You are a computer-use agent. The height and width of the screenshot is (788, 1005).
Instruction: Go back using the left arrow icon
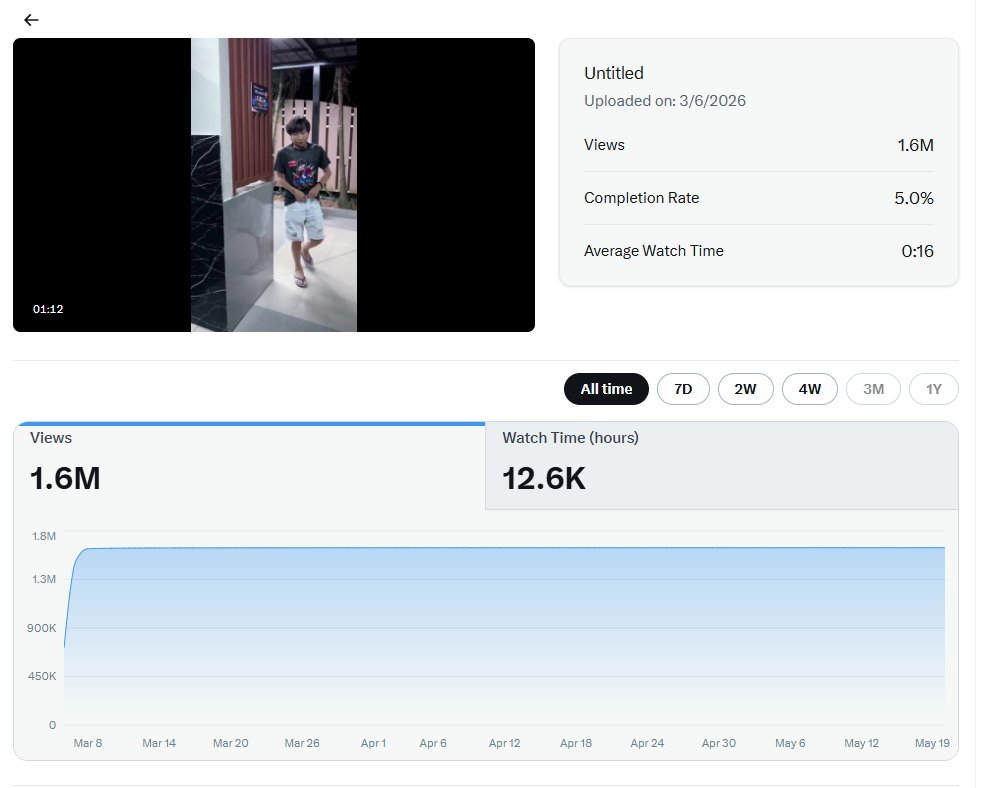point(31,20)
